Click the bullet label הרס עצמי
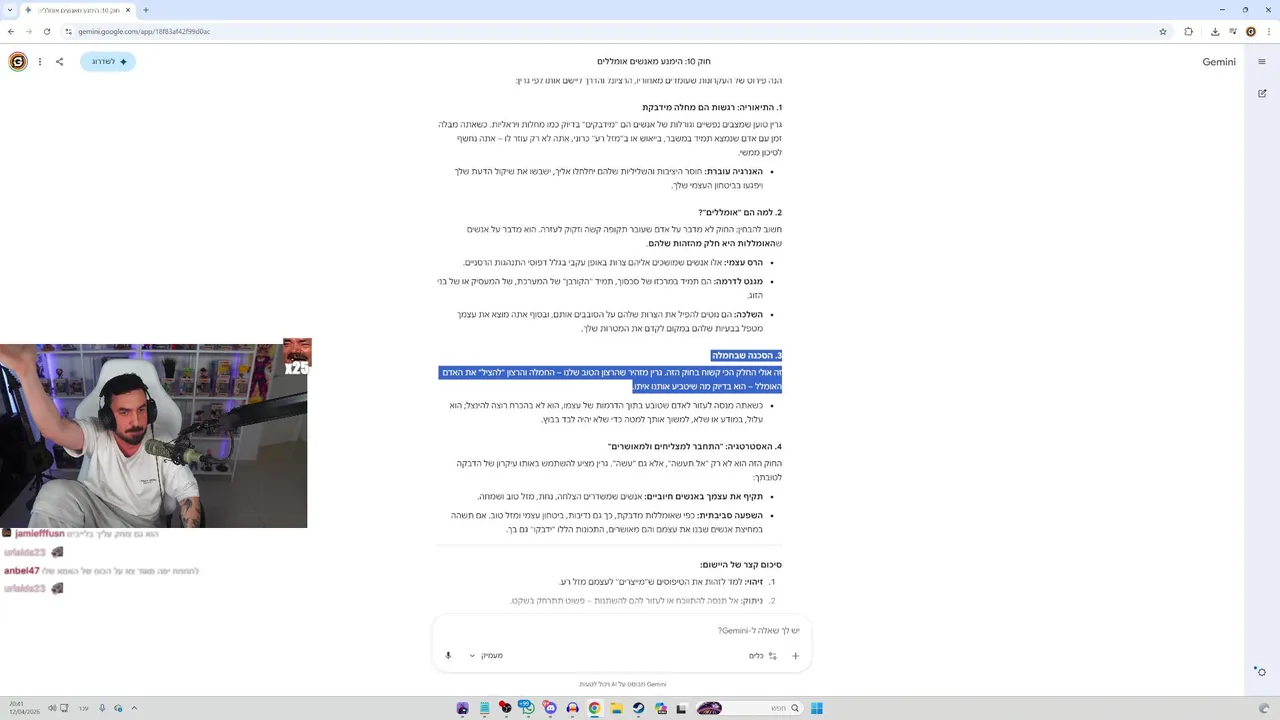 [x=743, y=262]
